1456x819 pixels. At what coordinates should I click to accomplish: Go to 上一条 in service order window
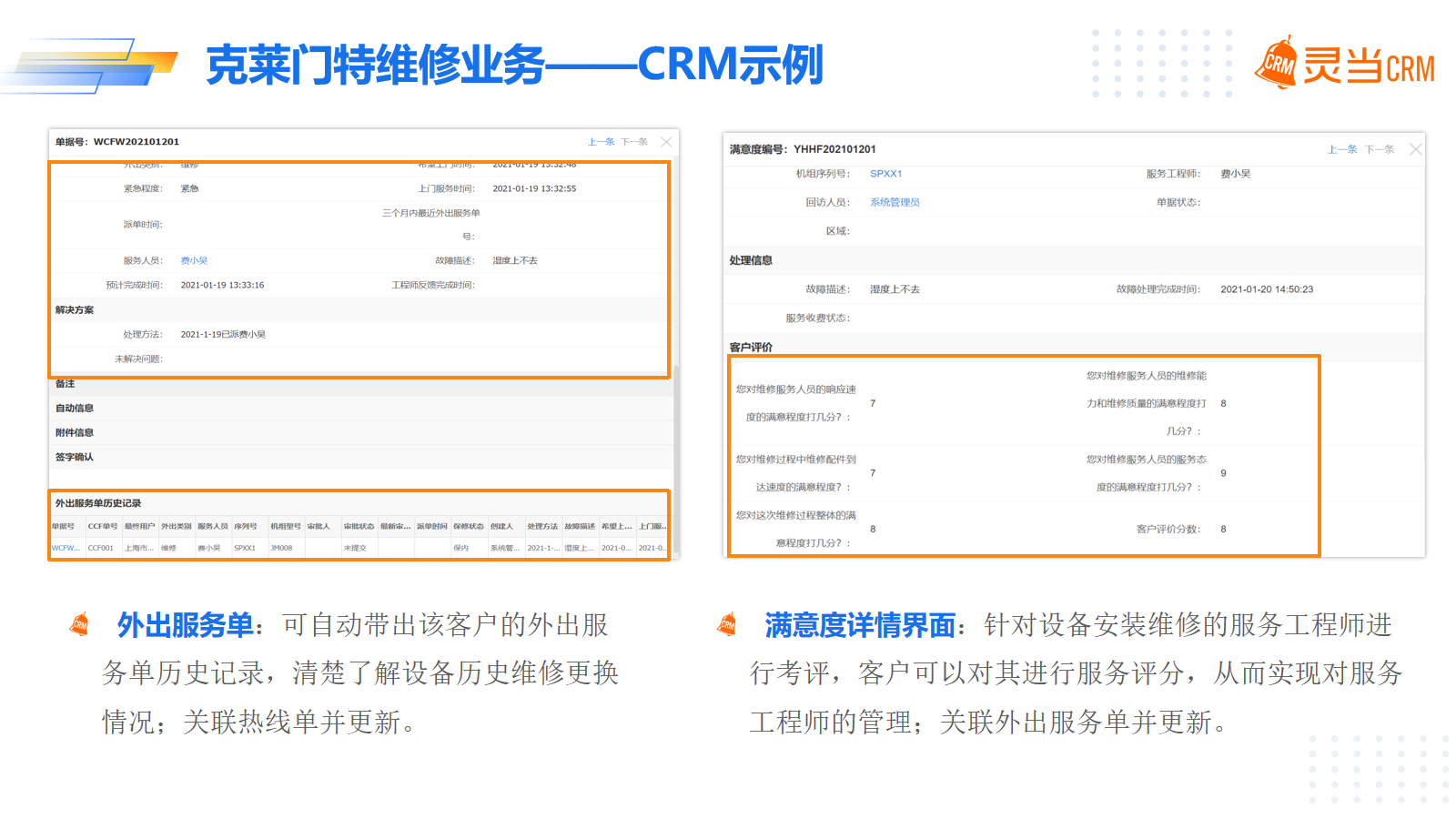pos(601,142)
